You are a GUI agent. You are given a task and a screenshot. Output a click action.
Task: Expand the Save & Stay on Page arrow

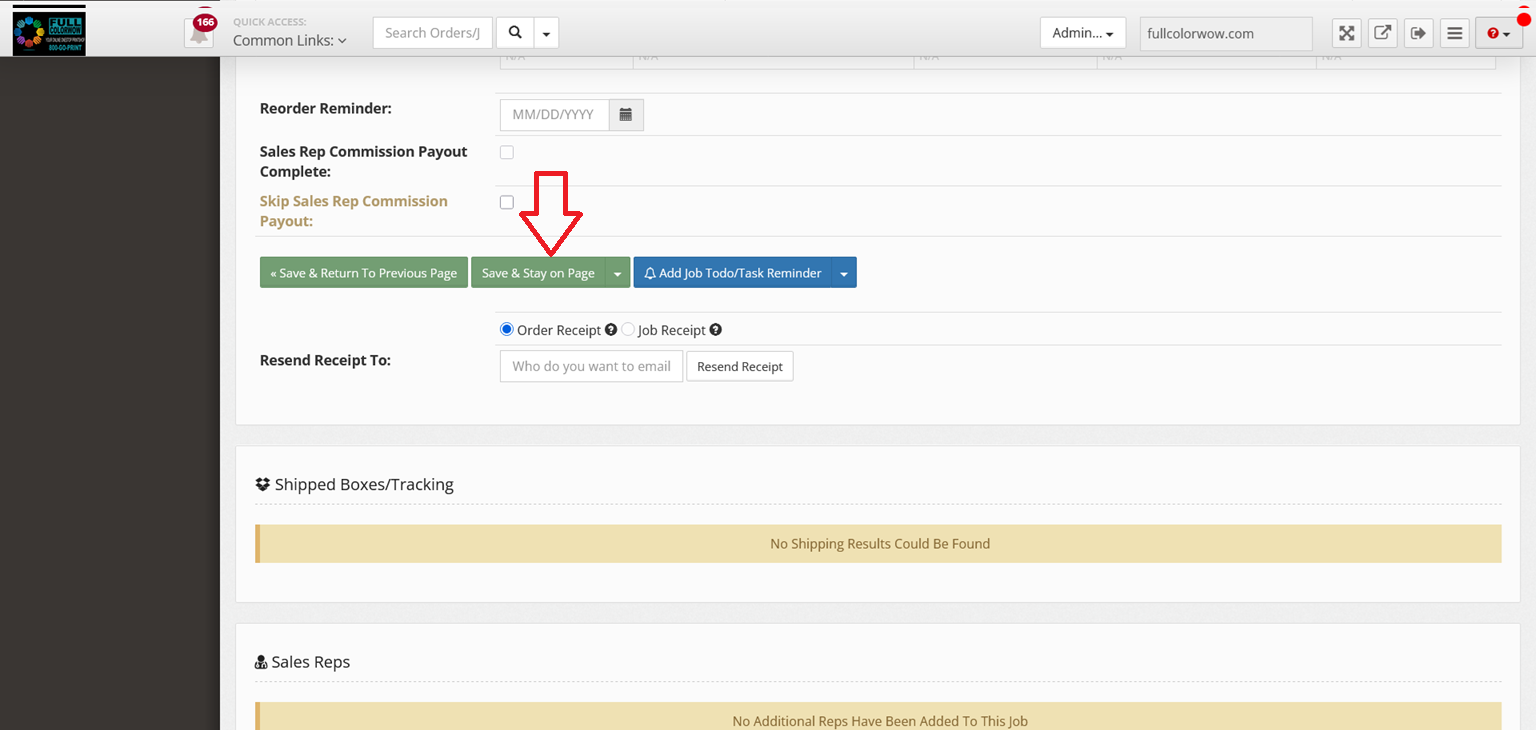click(618, 274)
